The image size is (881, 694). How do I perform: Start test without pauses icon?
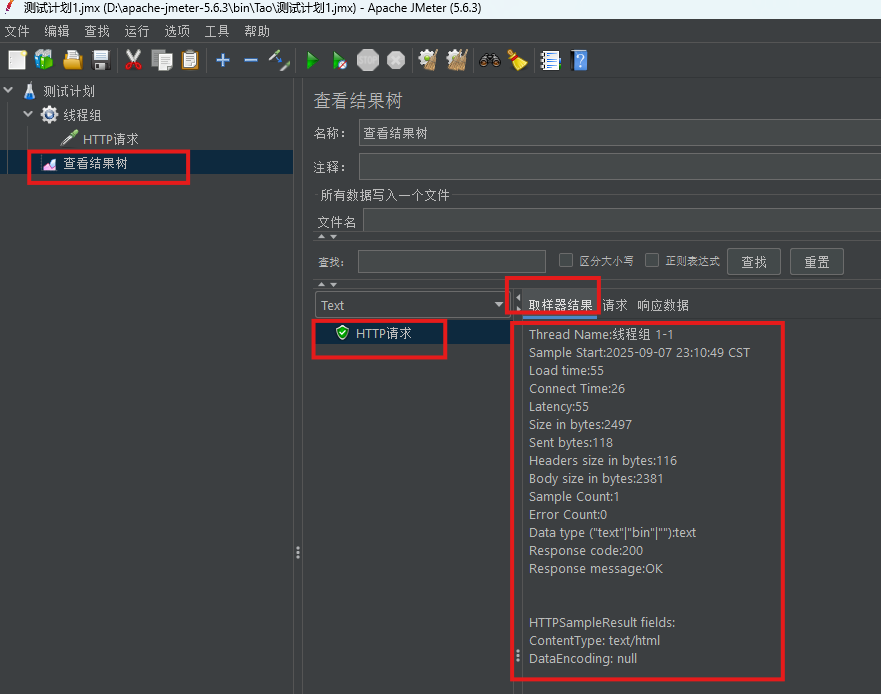339,60
